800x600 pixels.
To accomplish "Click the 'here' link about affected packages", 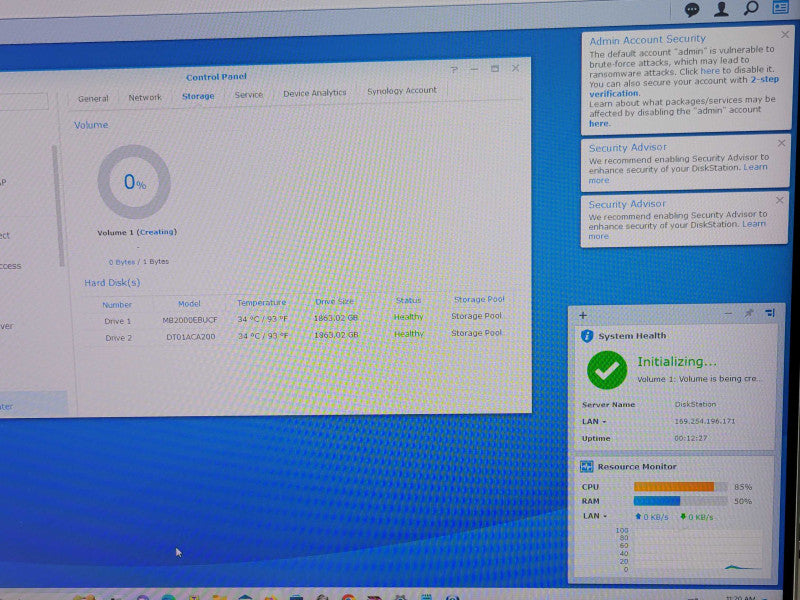I will click(599, 123).
